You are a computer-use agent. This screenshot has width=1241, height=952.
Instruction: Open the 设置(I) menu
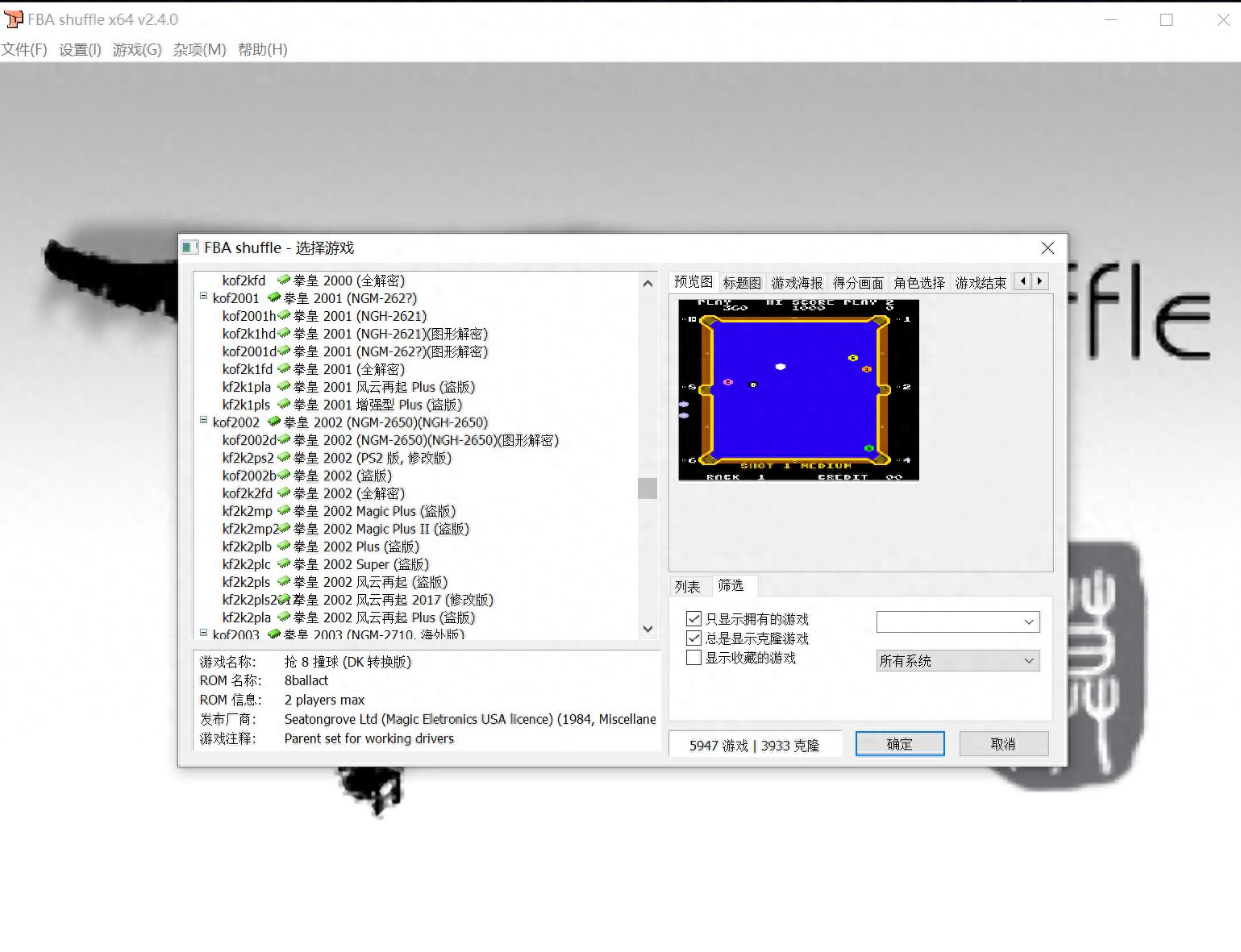pyautogui.click(x=80, y=49)
